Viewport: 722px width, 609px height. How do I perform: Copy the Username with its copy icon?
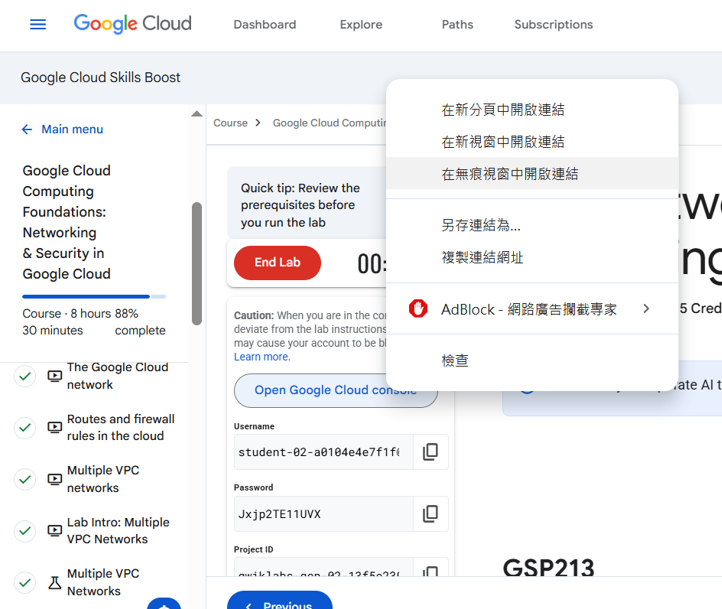pos(430,452)
